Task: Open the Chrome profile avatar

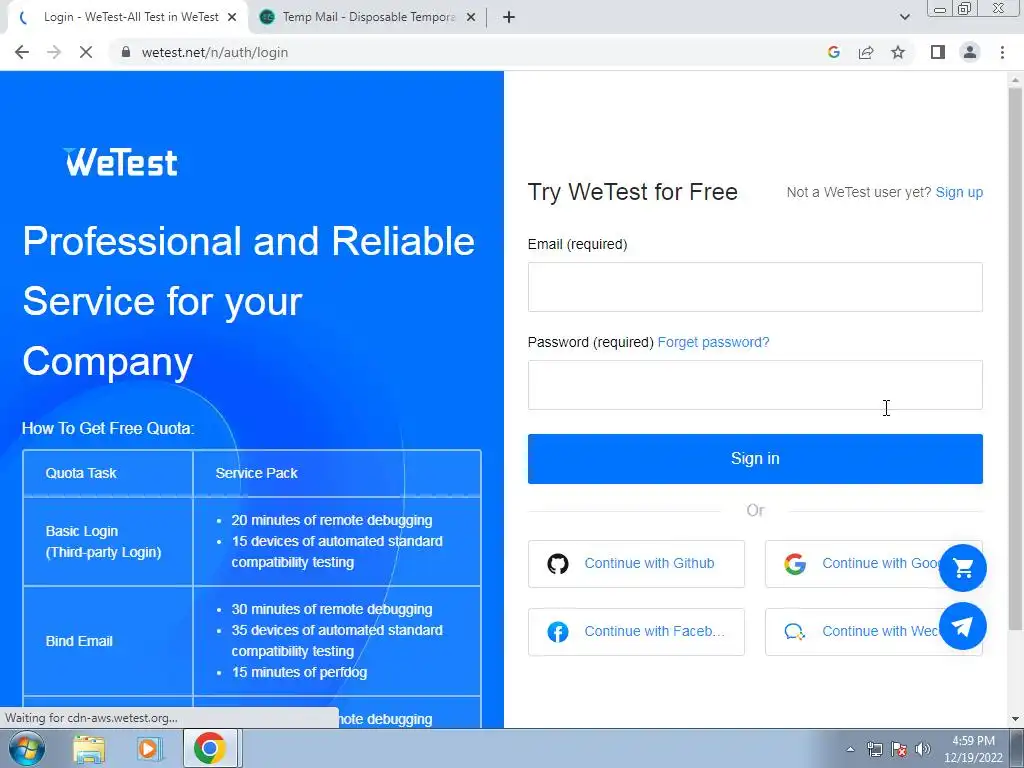Action: [970, 52]
